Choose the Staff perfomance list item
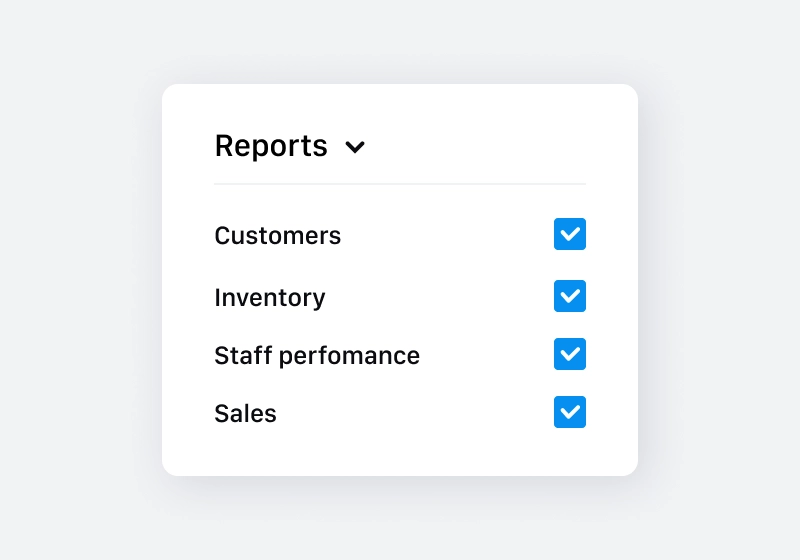Screen dimensions: 800x560 [x=316, y=355]
